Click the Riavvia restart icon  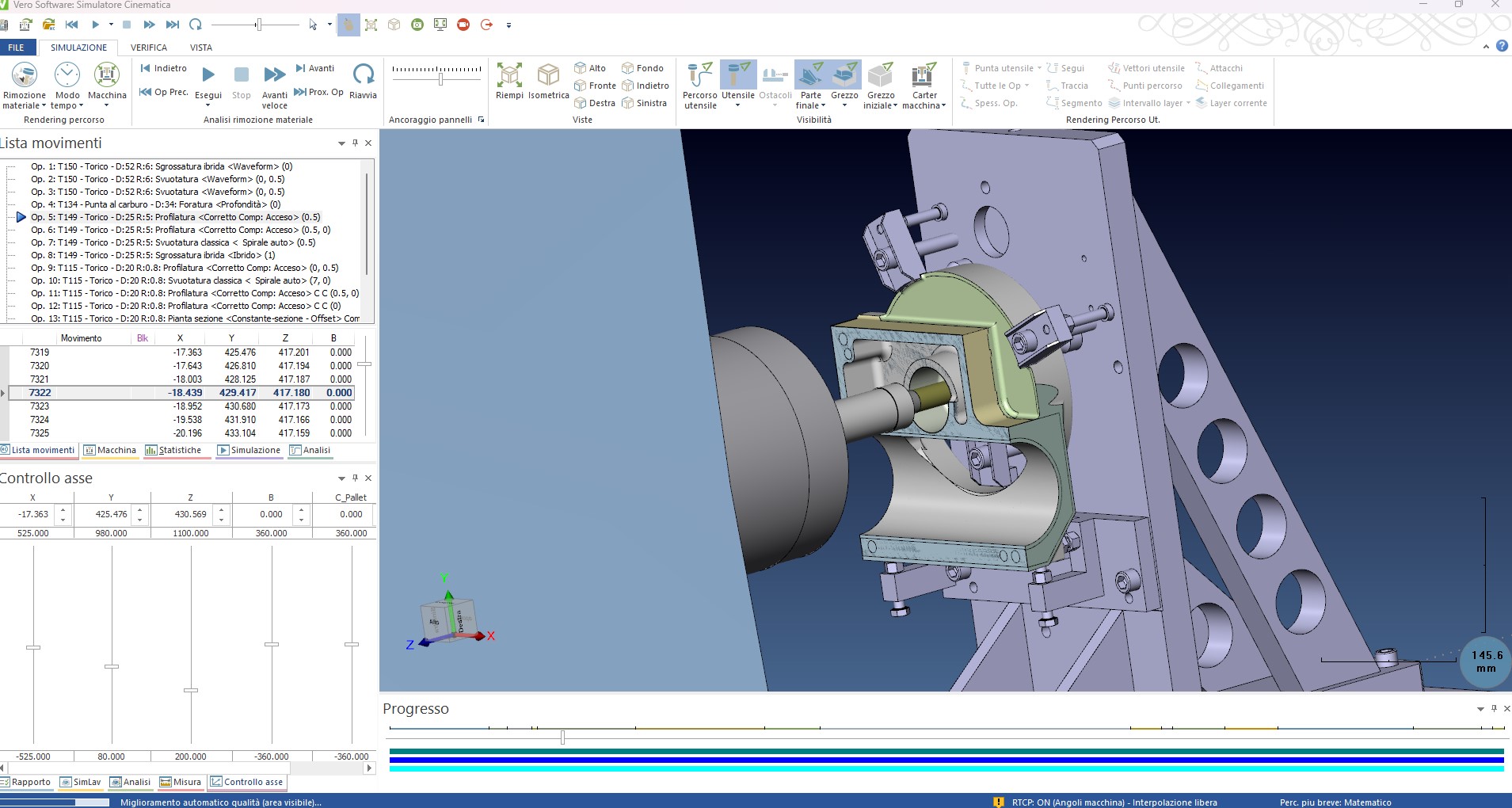[363, 75]
